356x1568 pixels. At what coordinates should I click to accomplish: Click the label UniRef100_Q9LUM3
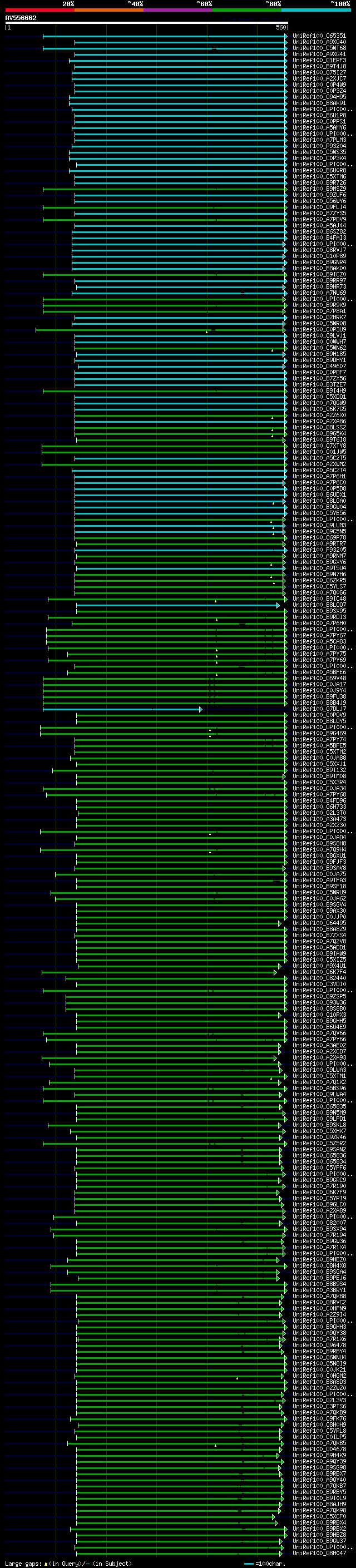pyautogui.click(x=319, y=525)
